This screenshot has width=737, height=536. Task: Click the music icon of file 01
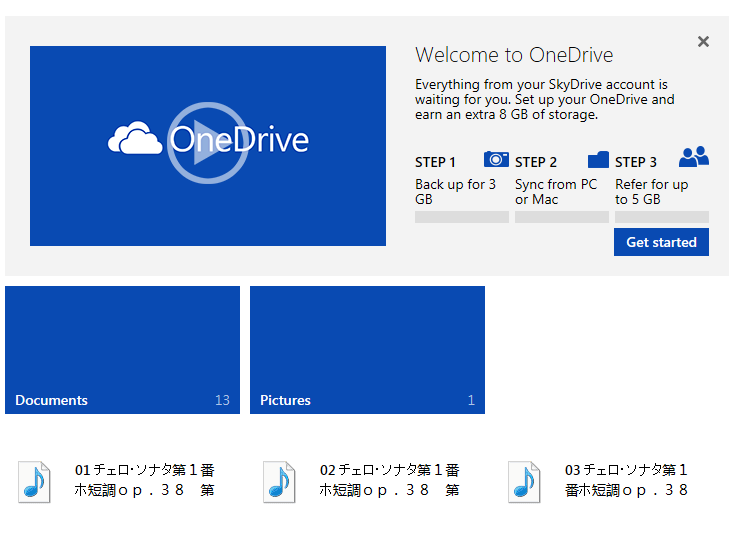click(34, 482)
